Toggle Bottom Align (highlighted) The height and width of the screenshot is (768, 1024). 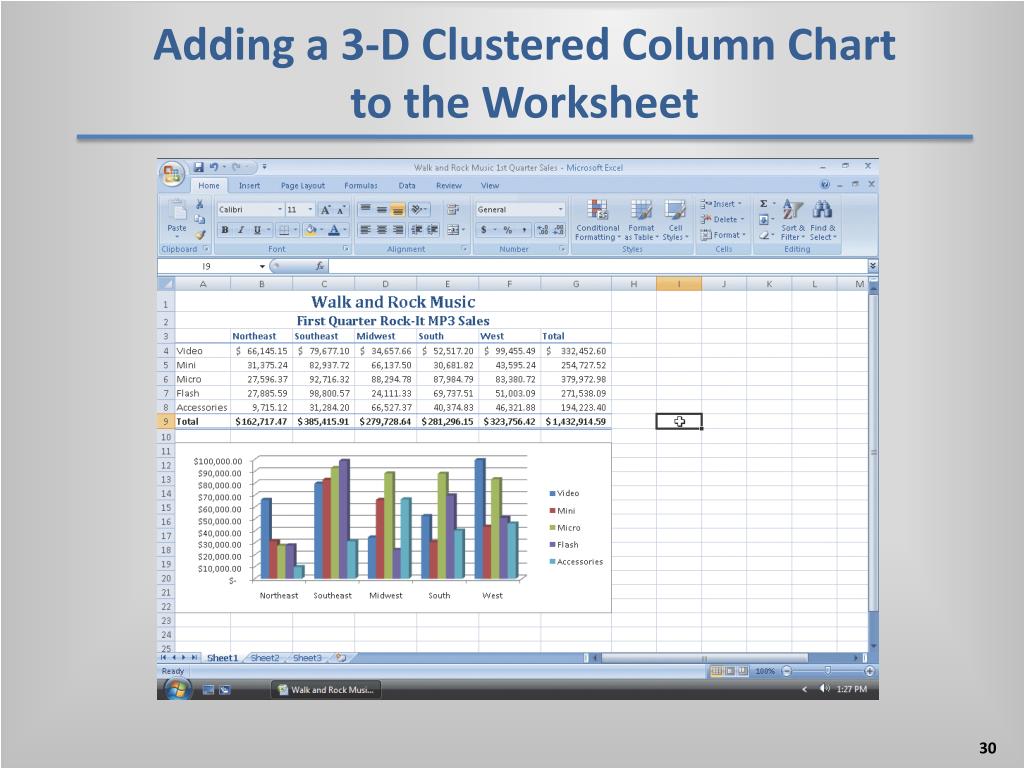click(x=397, y=210)
